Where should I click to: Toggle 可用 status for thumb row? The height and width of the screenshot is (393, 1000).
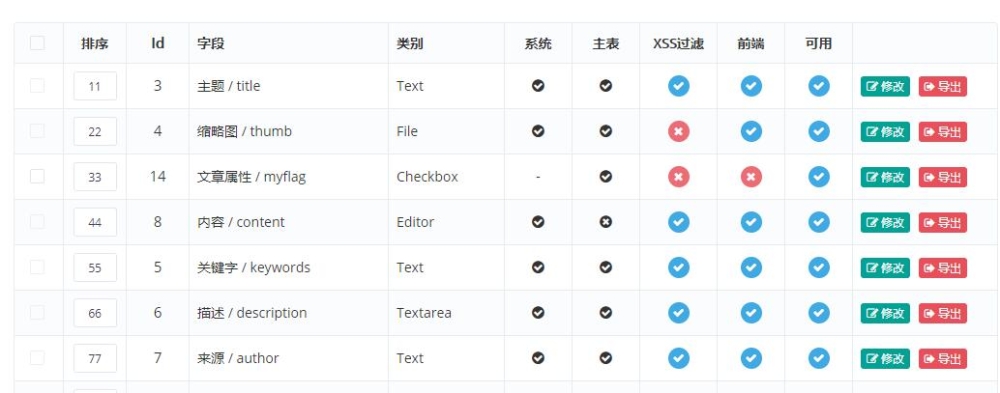[x=819, y=131]
